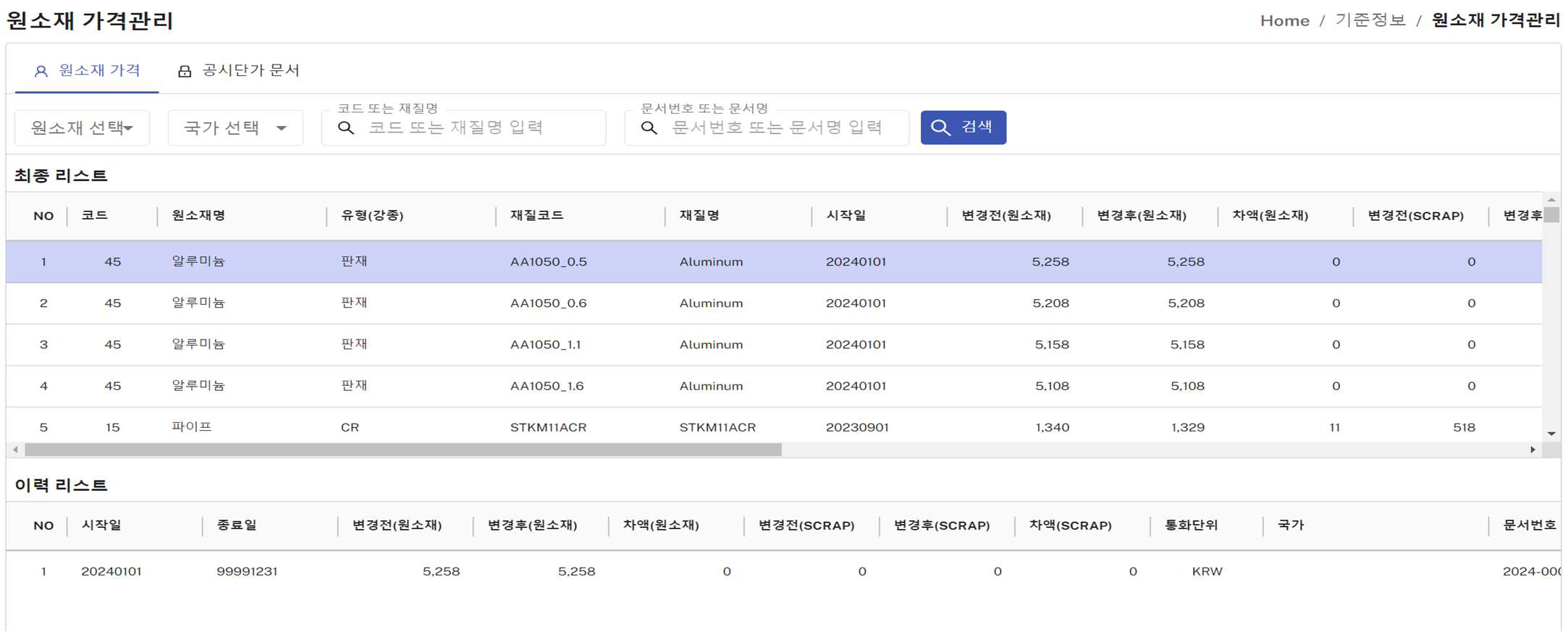Screen dimensions: 1568x632
Task: Select the row with AA1050_1.6
Action: pos(774,386)
